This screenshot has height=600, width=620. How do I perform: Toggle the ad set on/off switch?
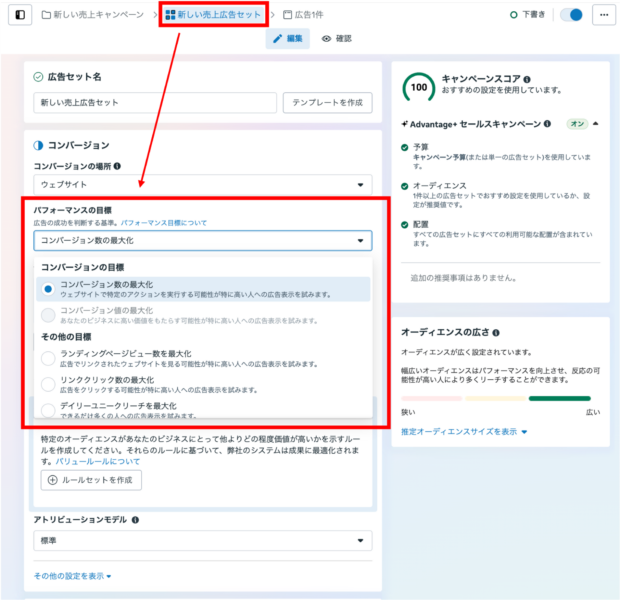click(x=571, y=15)
